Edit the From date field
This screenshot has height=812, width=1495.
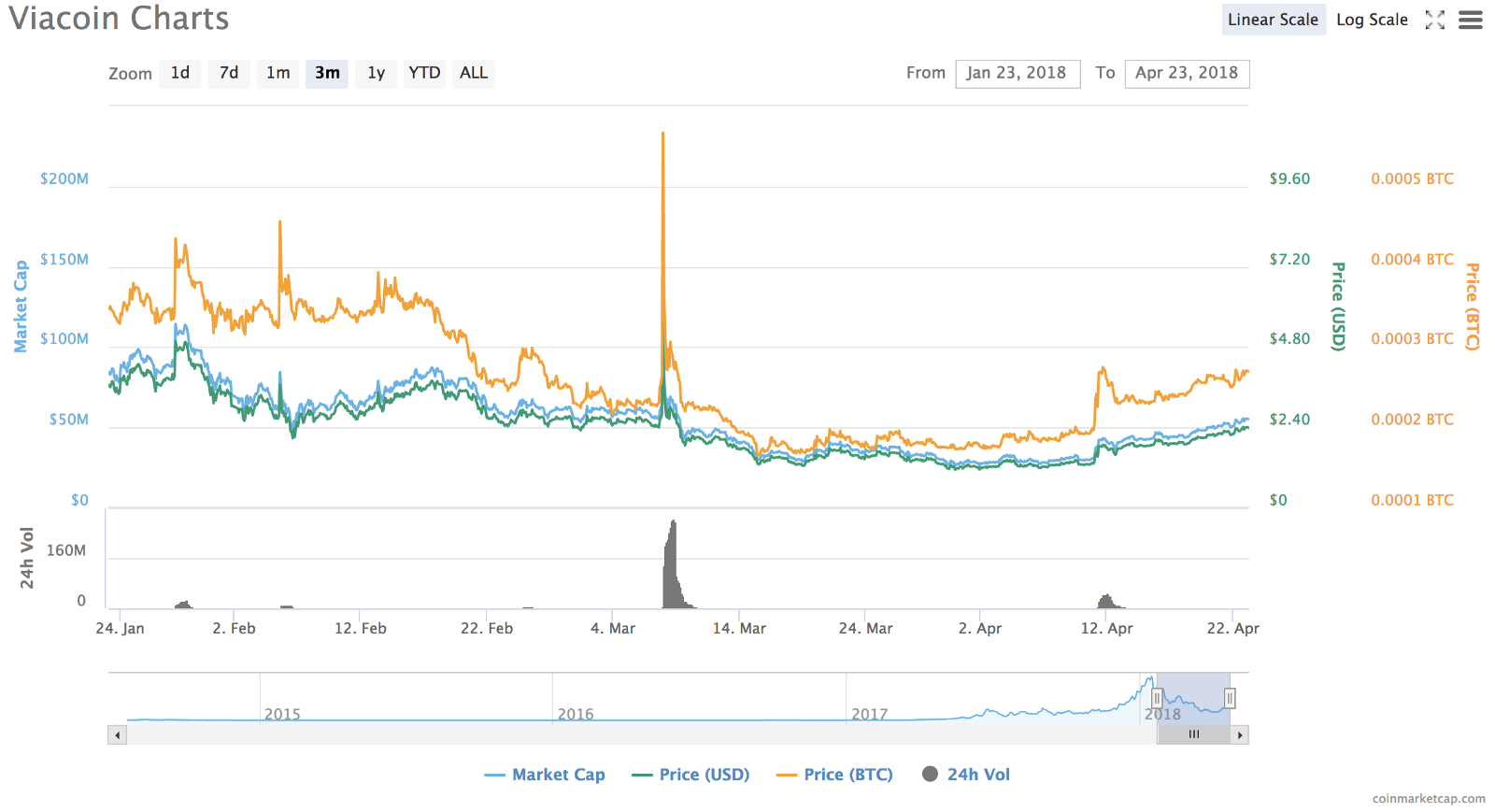[1018, 73]
